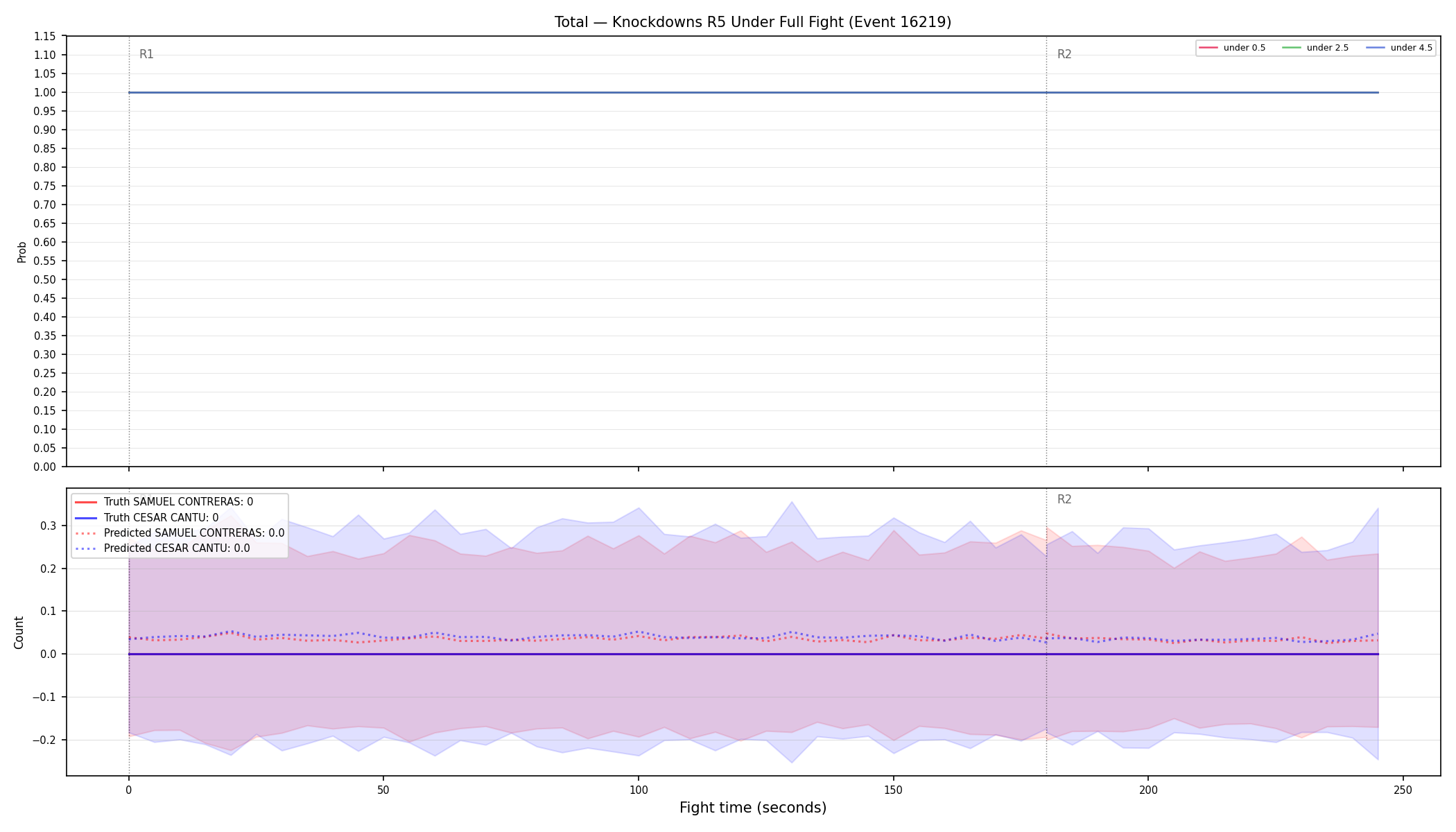Click the R2 label in the bottom plot

click(x=1064, y=499)
